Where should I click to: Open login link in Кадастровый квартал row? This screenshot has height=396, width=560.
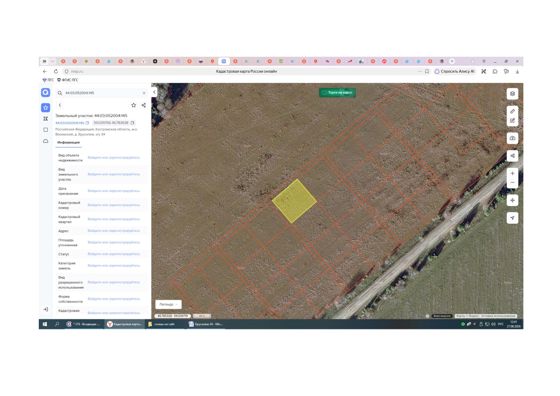click(x=114, y=219)
